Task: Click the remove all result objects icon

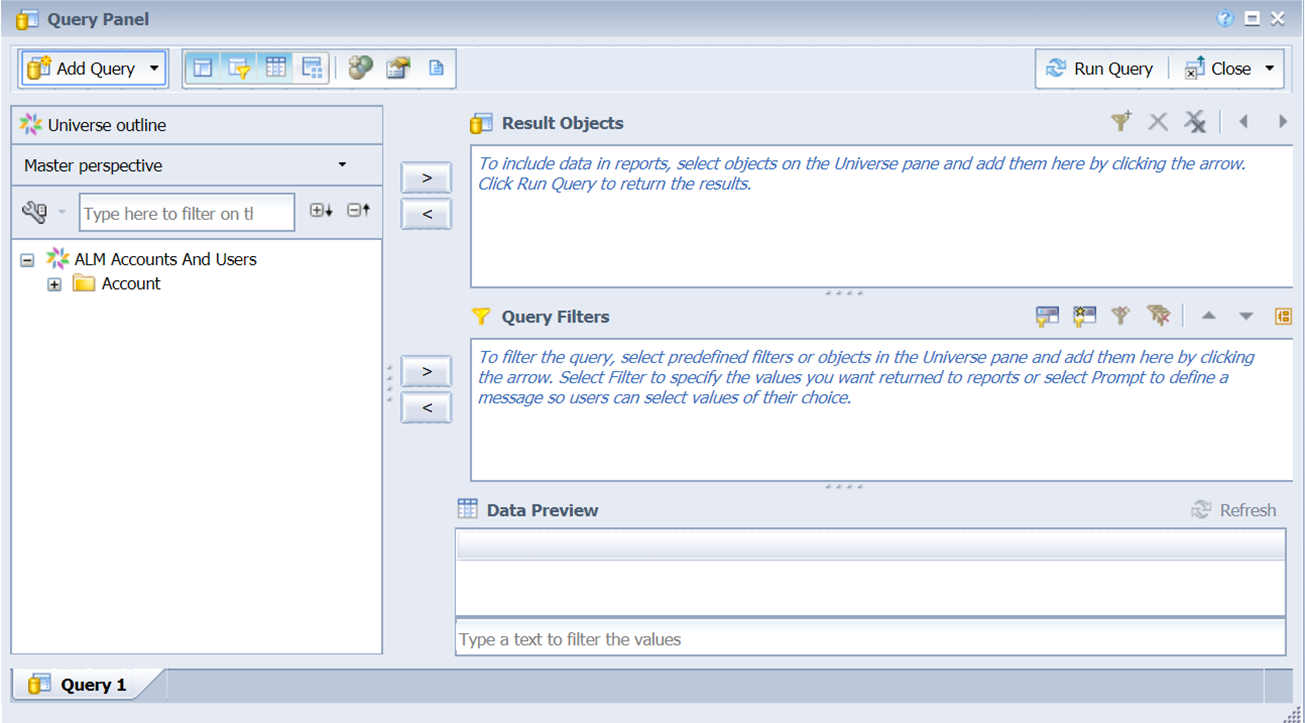Action: tap(1195, 122)
